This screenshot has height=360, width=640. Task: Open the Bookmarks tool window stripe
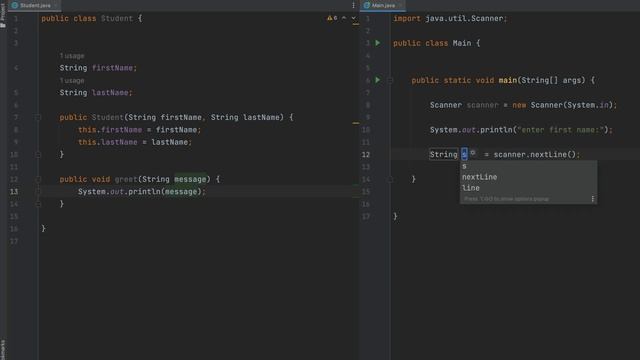pyautogui.click(x=3, y=349)
